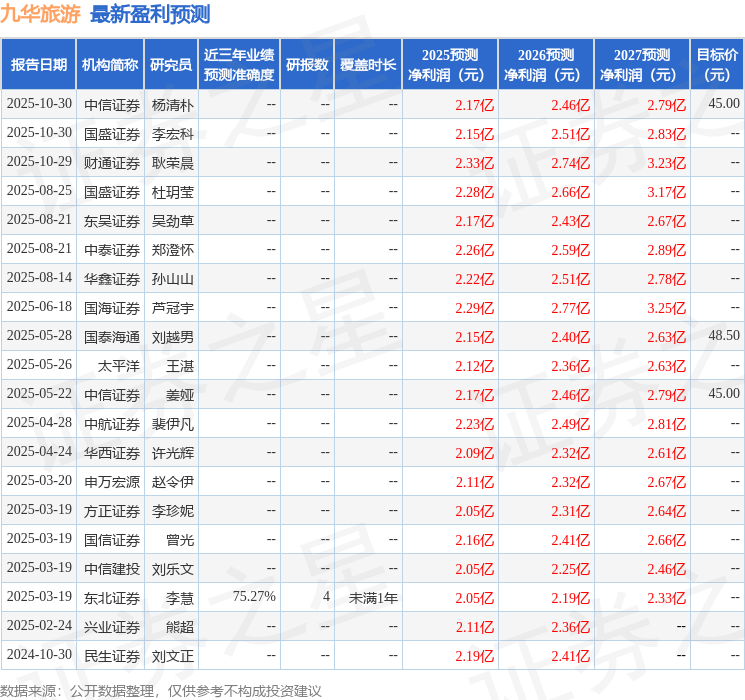Select 中信建投 institution cell
Viewport: 745px width, 700px height.
pos(112,569)
